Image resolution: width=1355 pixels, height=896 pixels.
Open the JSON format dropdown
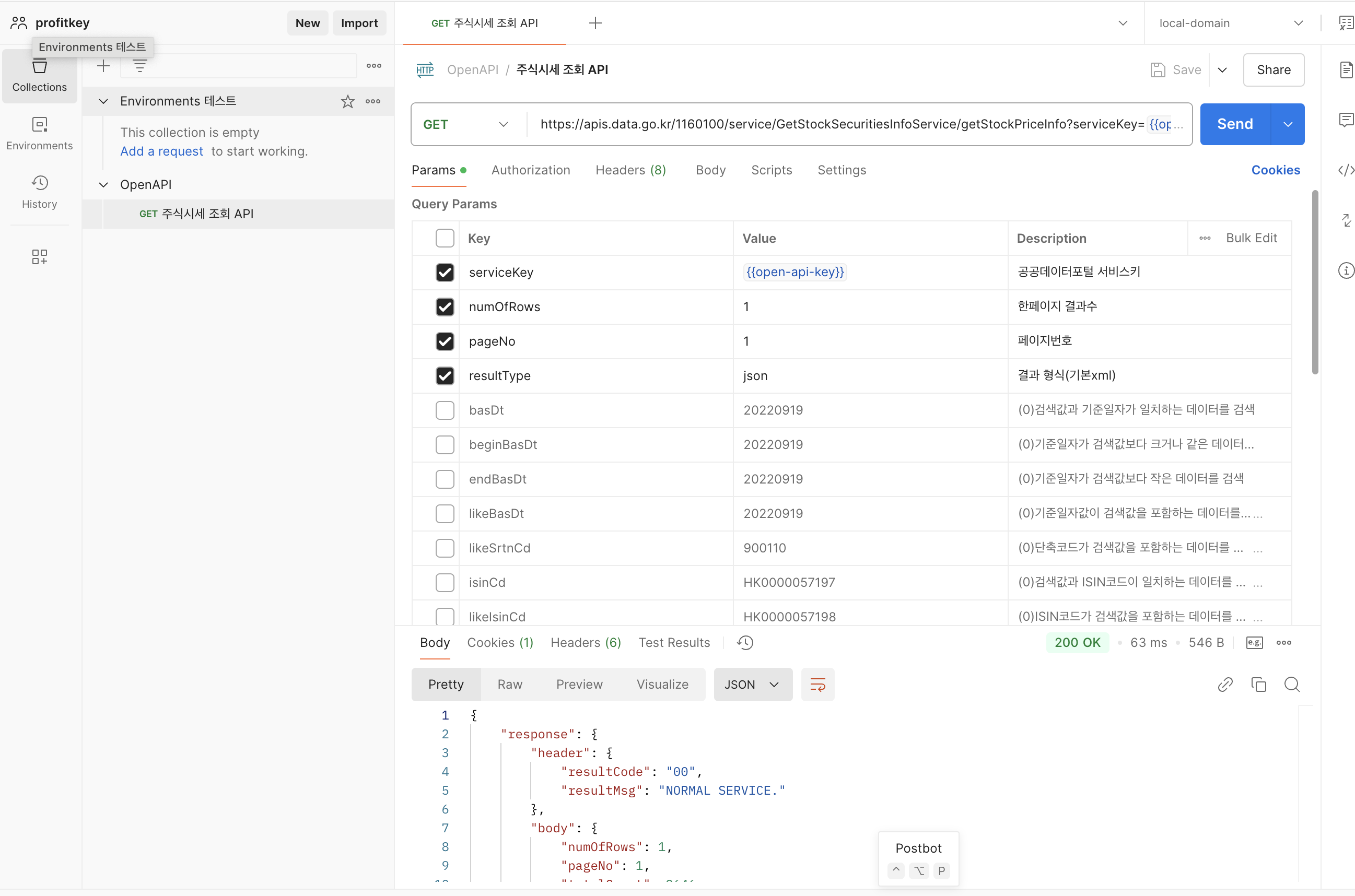tap(753, 685)
